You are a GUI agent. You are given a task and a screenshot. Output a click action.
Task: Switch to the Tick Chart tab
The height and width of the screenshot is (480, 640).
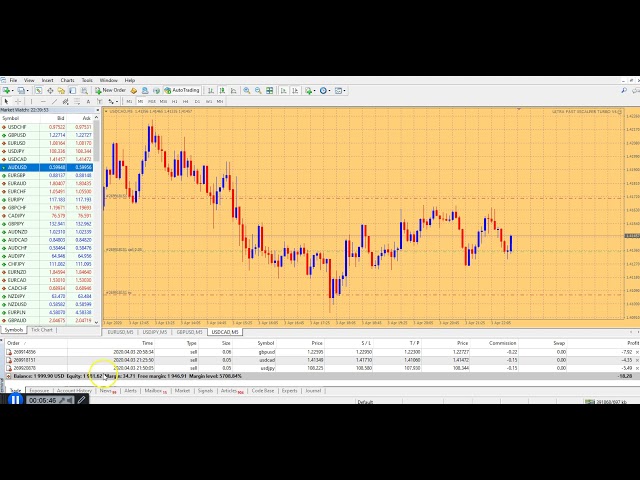42,329
